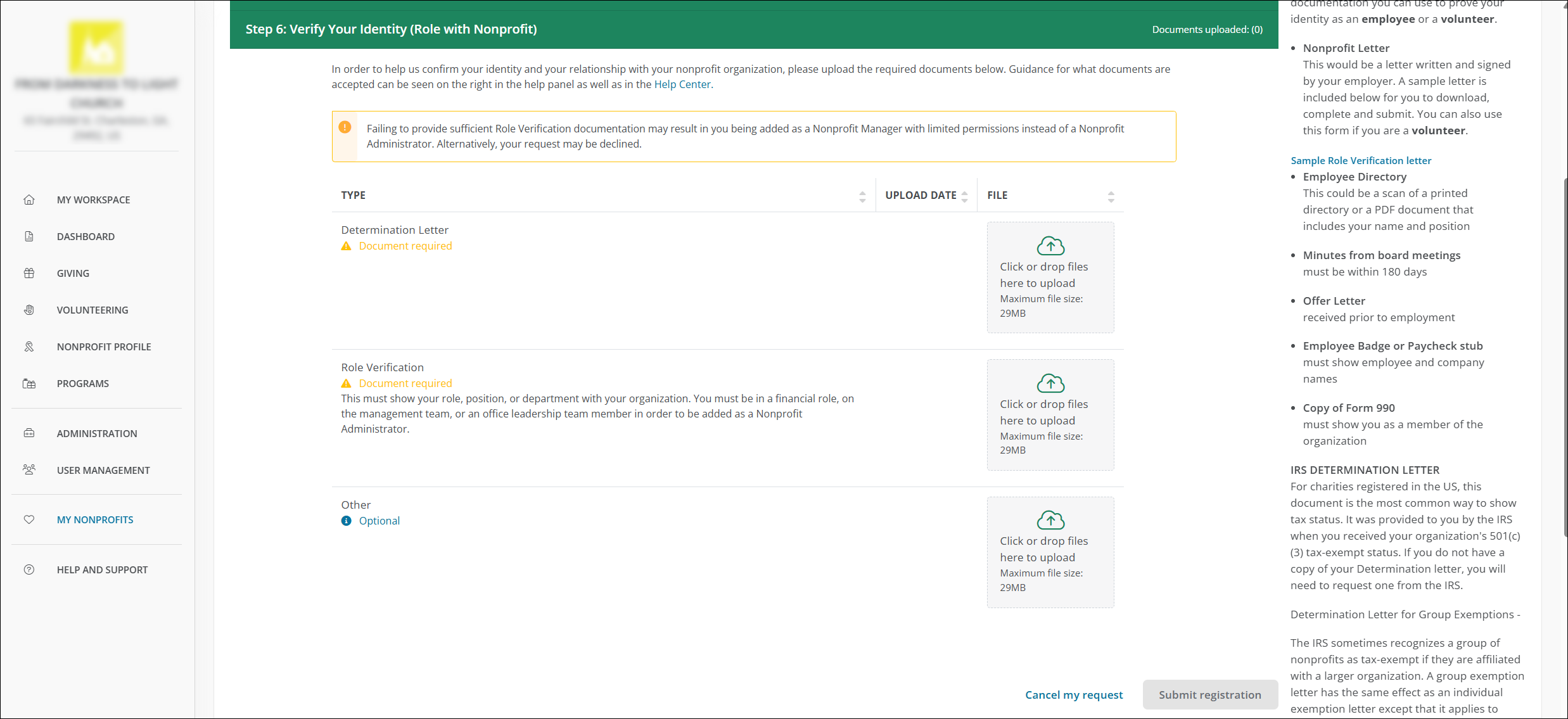Open Sample Role Verification letter link
This screenshot has height=719, width=1568.
pos(1361,160)
